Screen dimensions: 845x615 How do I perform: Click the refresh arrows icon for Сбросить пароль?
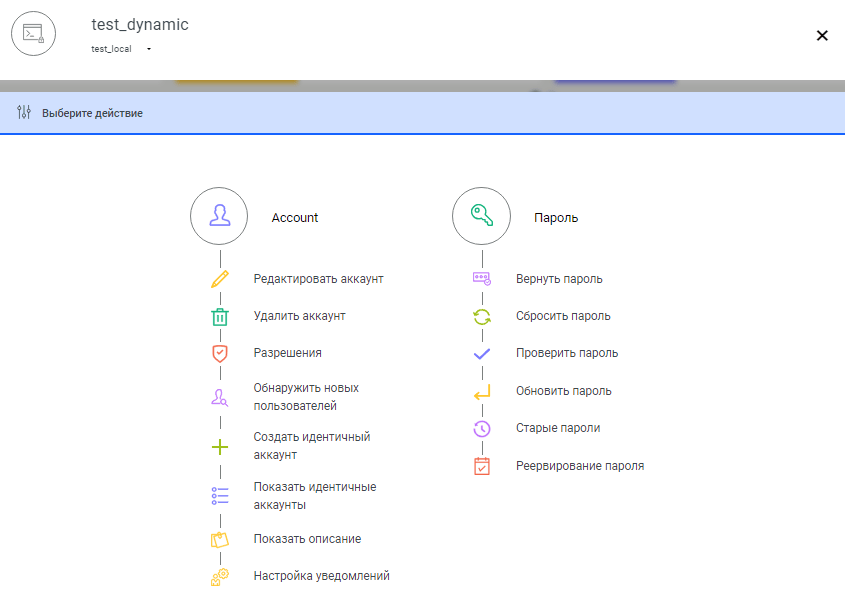point(482,317)
